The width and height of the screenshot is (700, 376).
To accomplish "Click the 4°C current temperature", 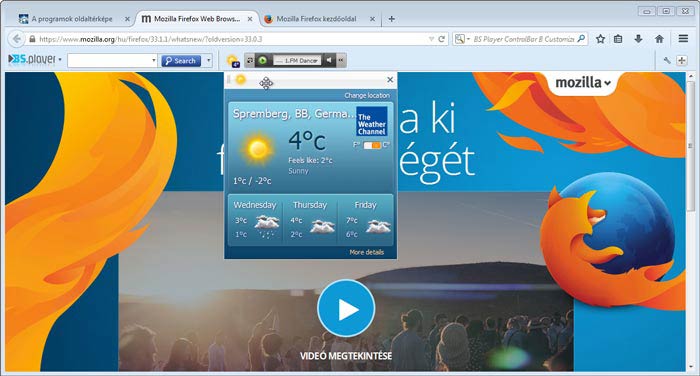I will (307, 140).
